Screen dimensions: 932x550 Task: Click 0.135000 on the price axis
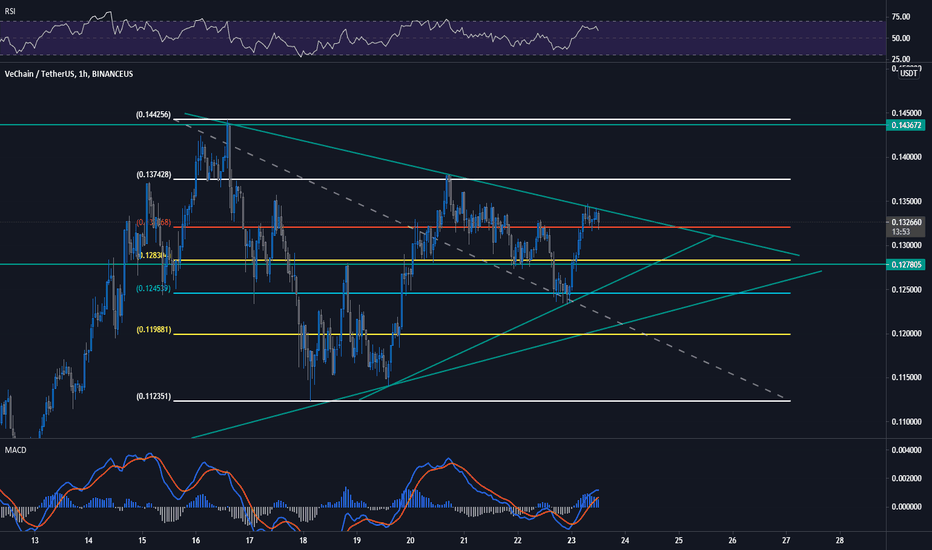(906, 202)
